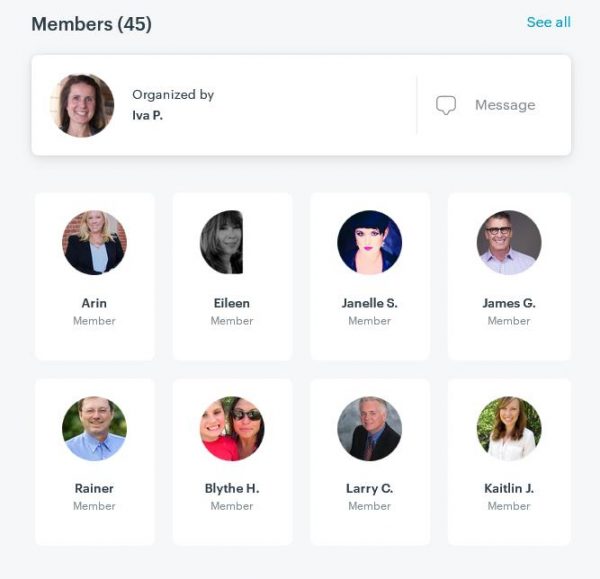
Task: Click the Arin member name
Action: 94,303
